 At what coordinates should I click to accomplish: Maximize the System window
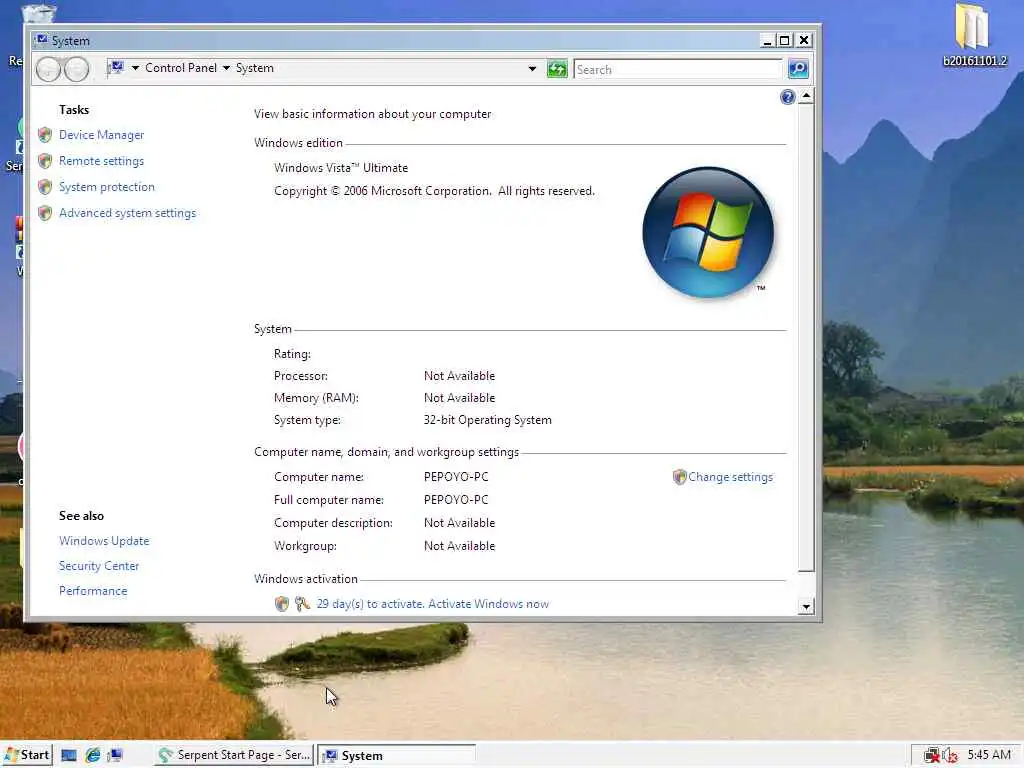(785, 40)
